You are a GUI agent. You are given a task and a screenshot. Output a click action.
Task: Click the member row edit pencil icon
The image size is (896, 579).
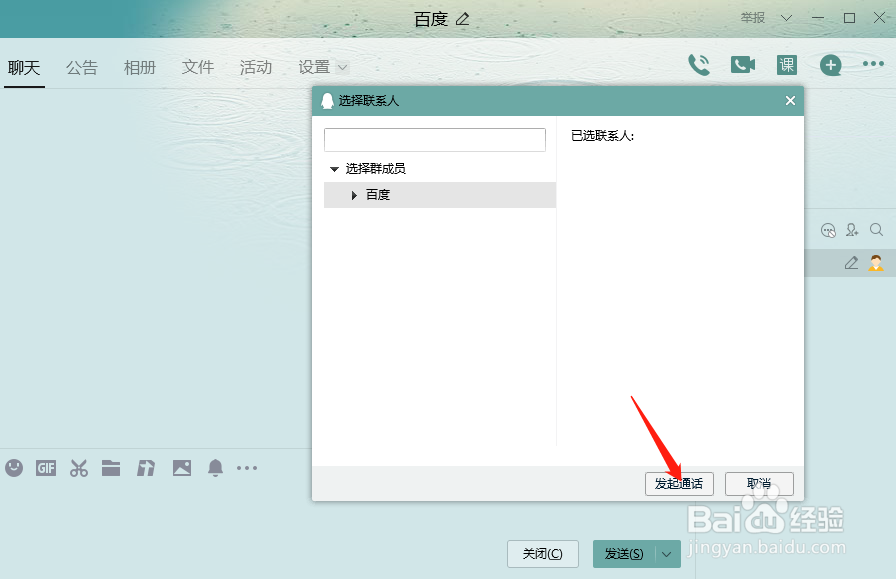pos(851,263)
